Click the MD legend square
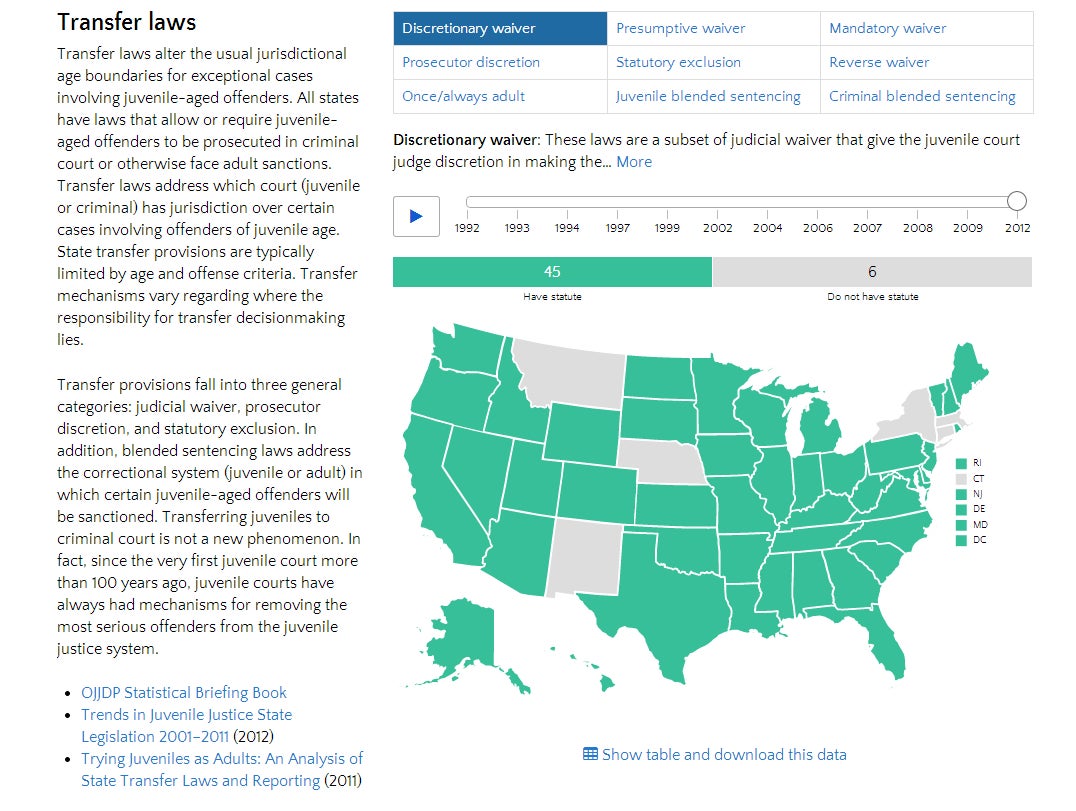Image resolution: width=1076 pixels, height=811 pixels. coord(961,525)
